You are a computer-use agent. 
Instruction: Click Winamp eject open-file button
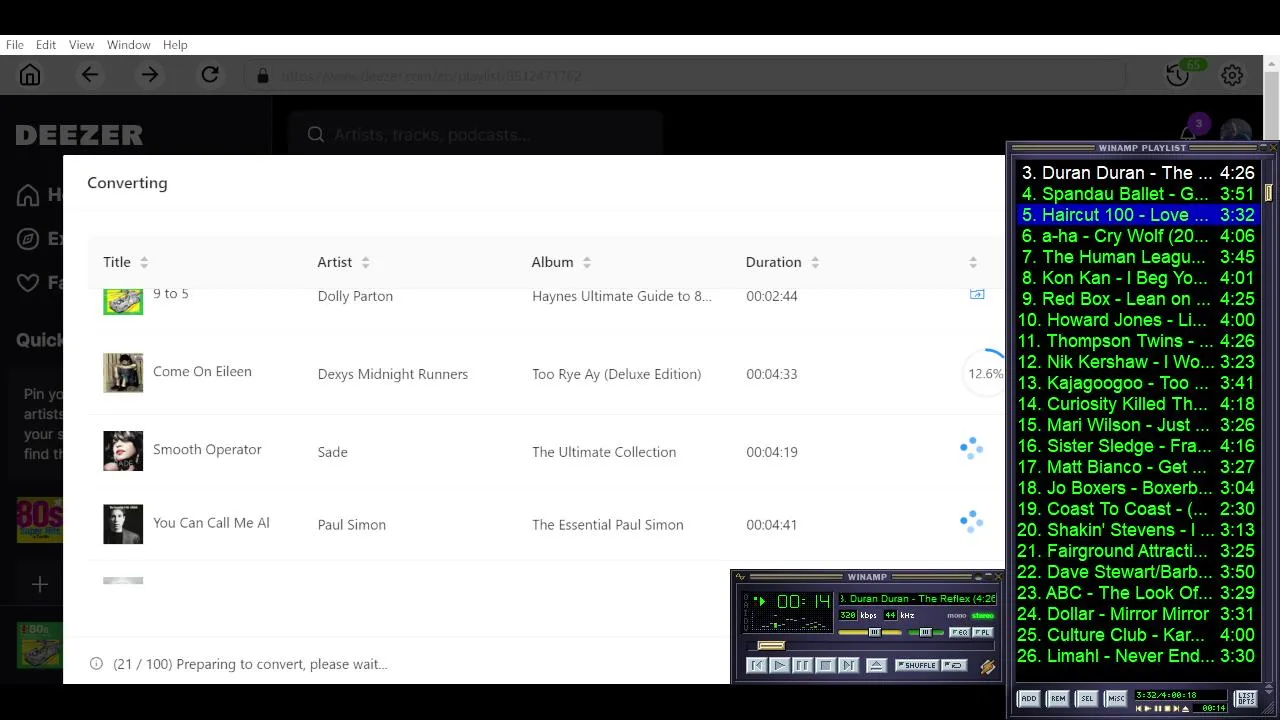(x=876, y=665)
